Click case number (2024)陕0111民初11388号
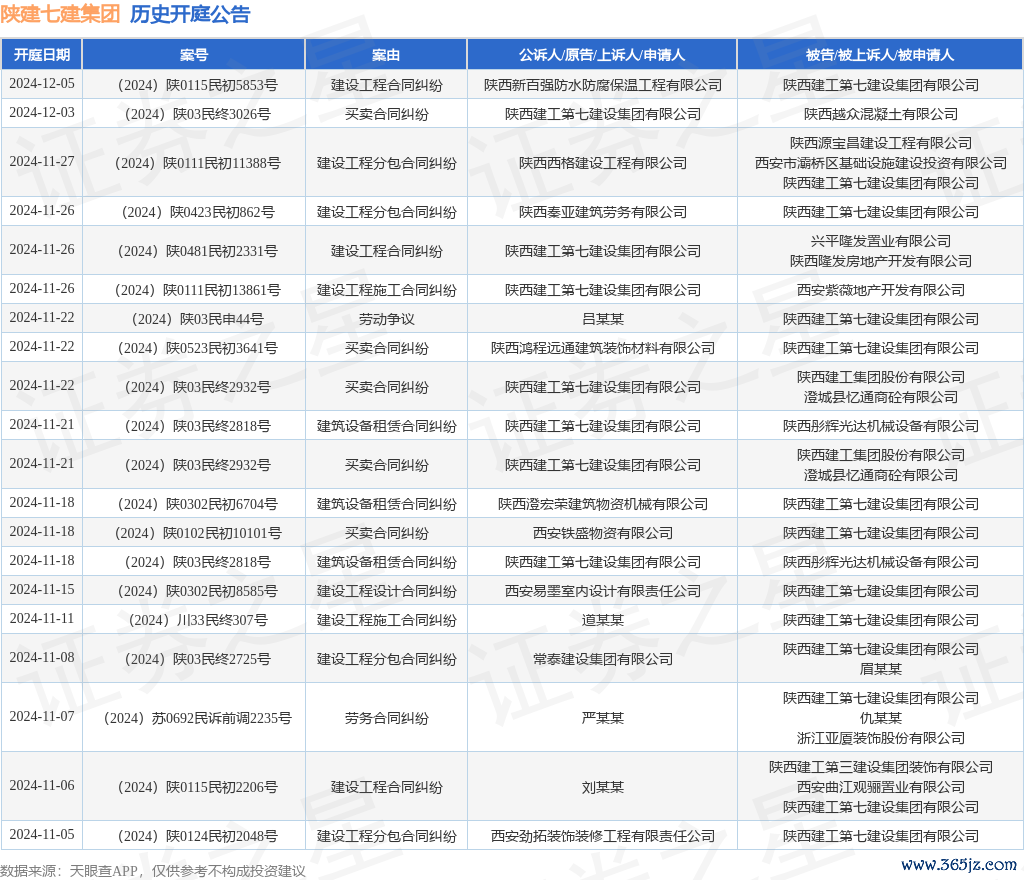The height and width of the screenshot is (880, 1024). point(197,163)
